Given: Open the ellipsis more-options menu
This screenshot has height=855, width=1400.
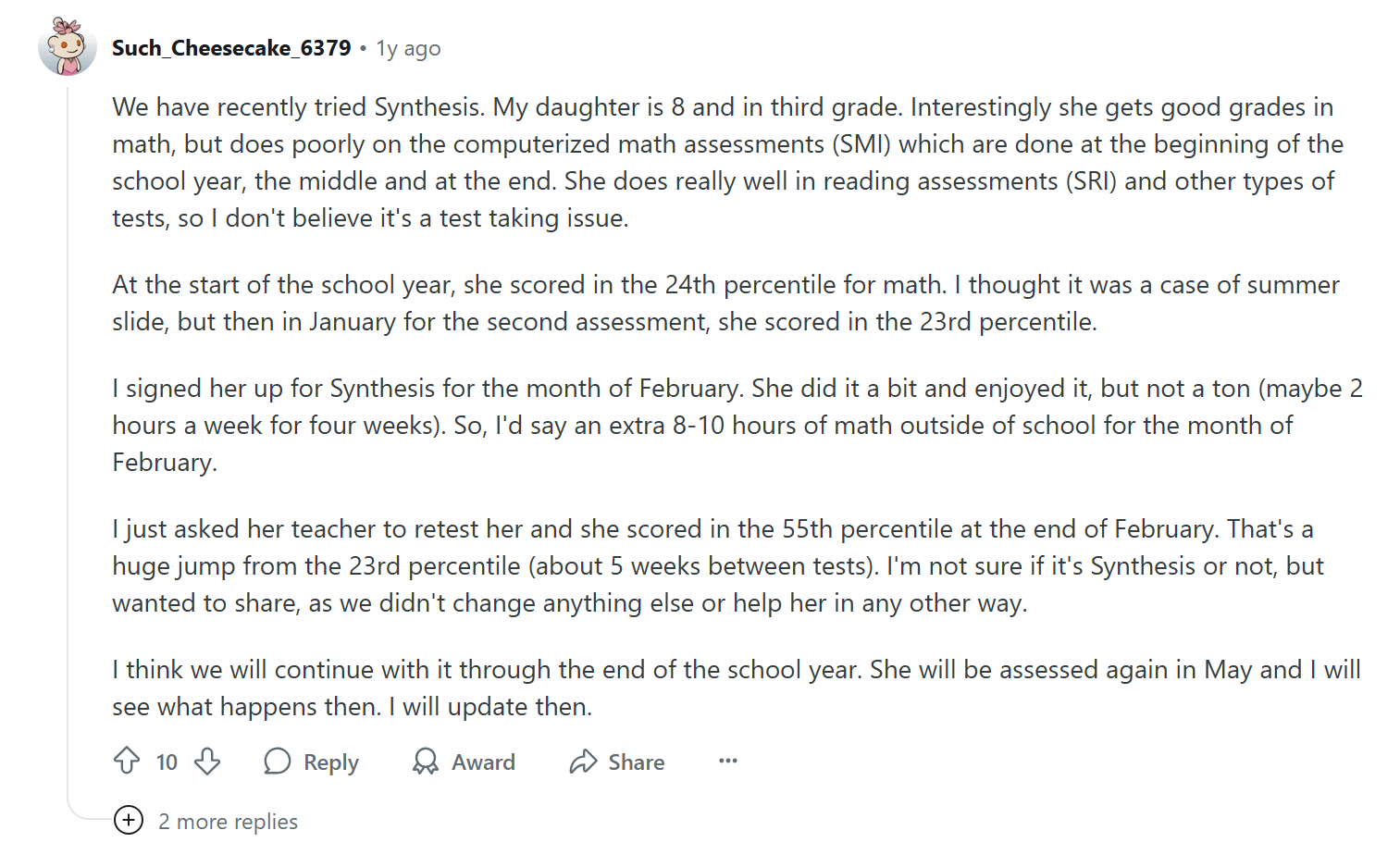Looking at the screenshot, I should (727, 761).
